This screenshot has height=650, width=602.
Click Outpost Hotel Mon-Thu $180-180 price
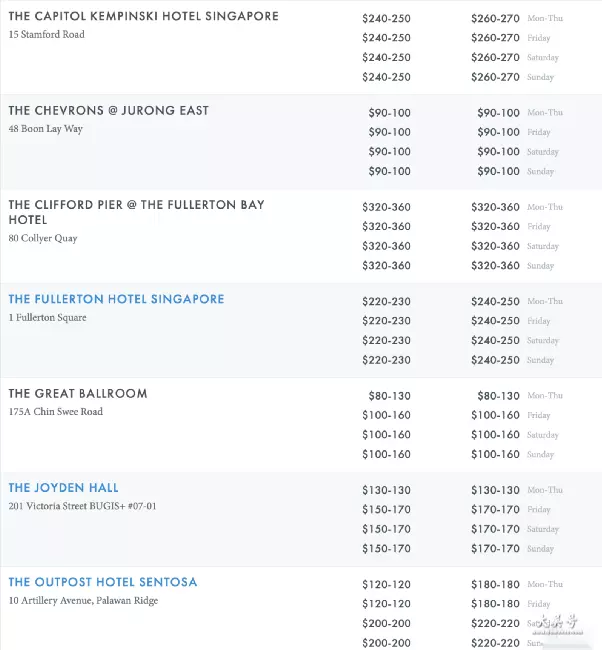pos(495,585)
